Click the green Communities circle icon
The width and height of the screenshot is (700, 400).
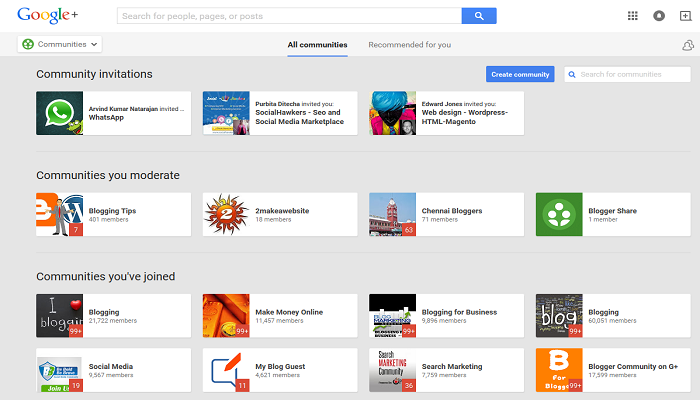pyautogui.click(x=28, y=44)
